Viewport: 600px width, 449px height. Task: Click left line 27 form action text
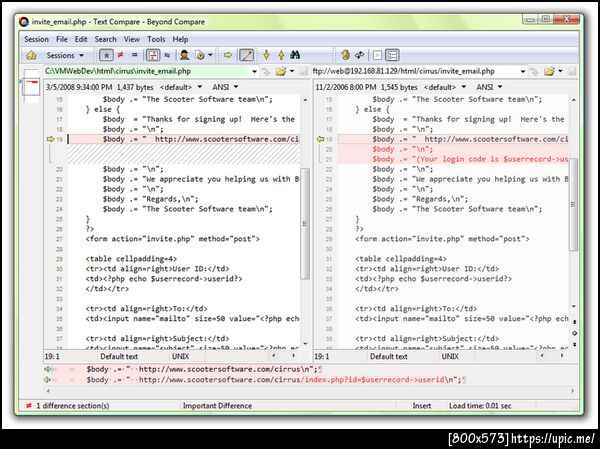(x=173, y=239)
